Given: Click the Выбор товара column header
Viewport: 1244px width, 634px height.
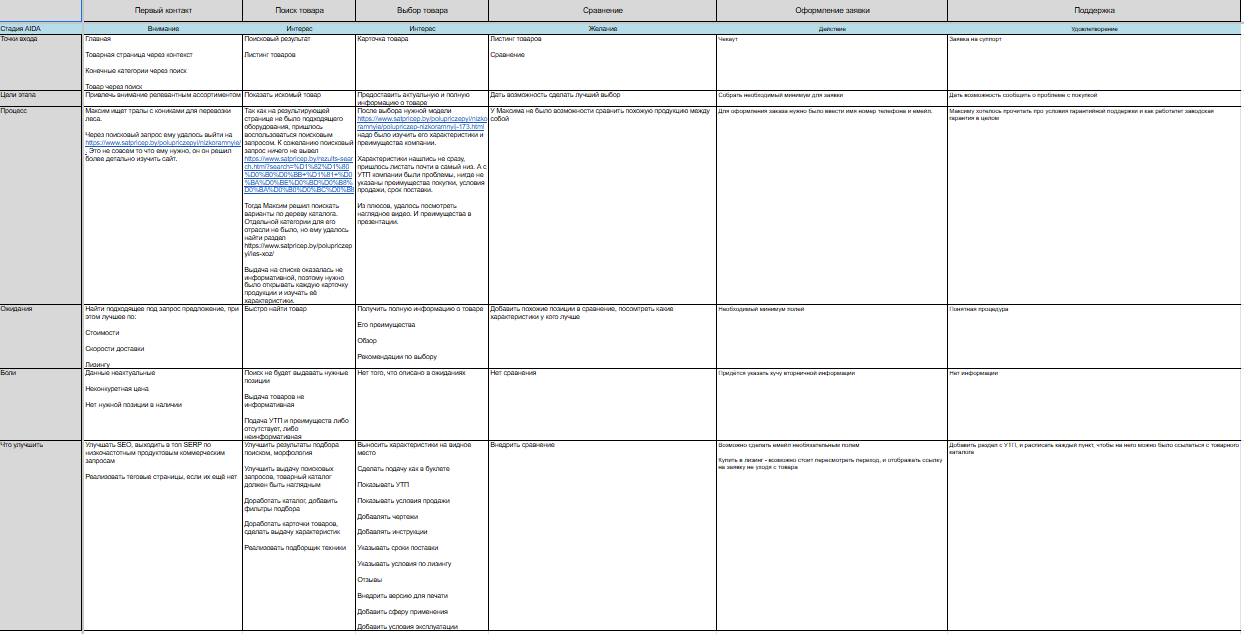Looking at the screenshot, I should click(422, 10).
